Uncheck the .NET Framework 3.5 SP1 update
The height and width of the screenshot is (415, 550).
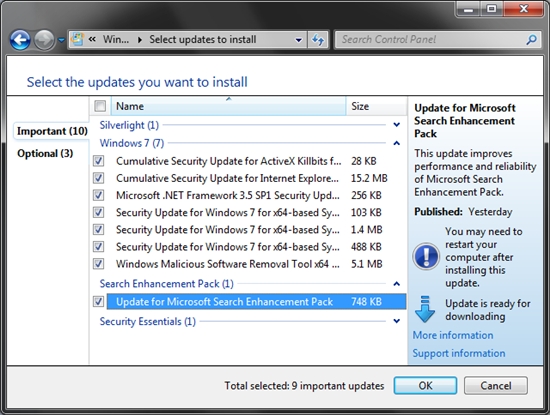99,195
